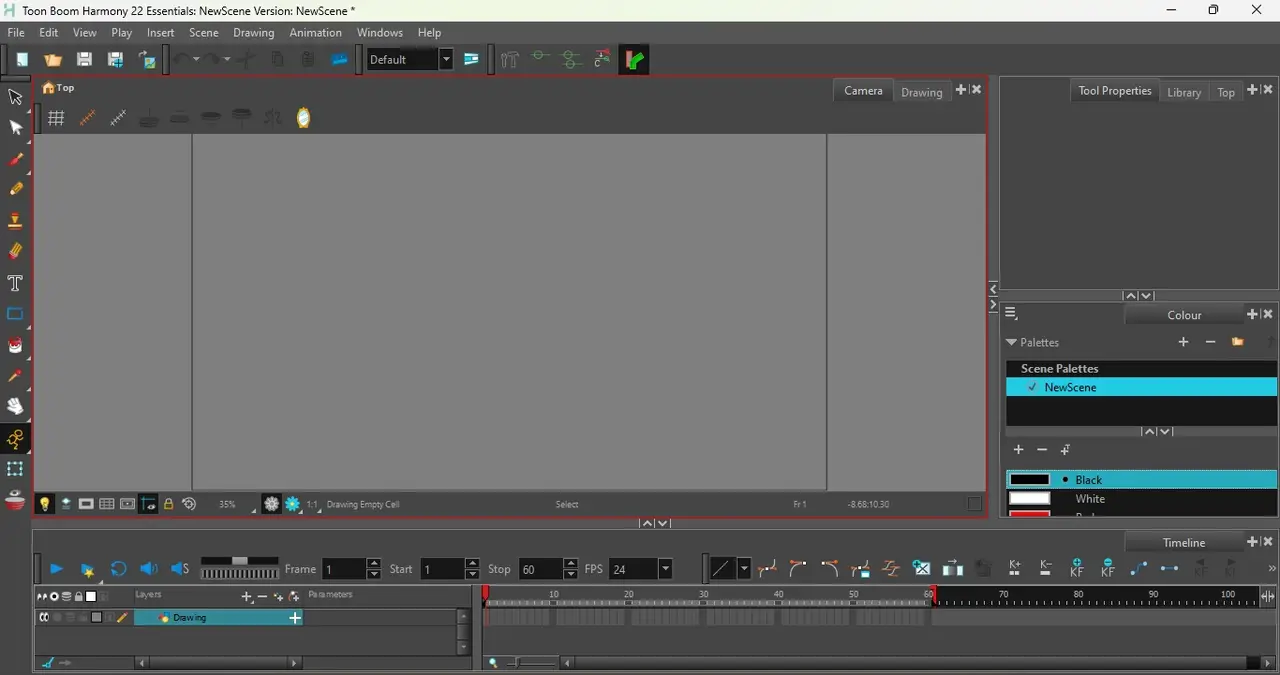Select the Eraser tool
Image resolution: width=1280 pixels, height=675 pixels.
coord(15,252)
